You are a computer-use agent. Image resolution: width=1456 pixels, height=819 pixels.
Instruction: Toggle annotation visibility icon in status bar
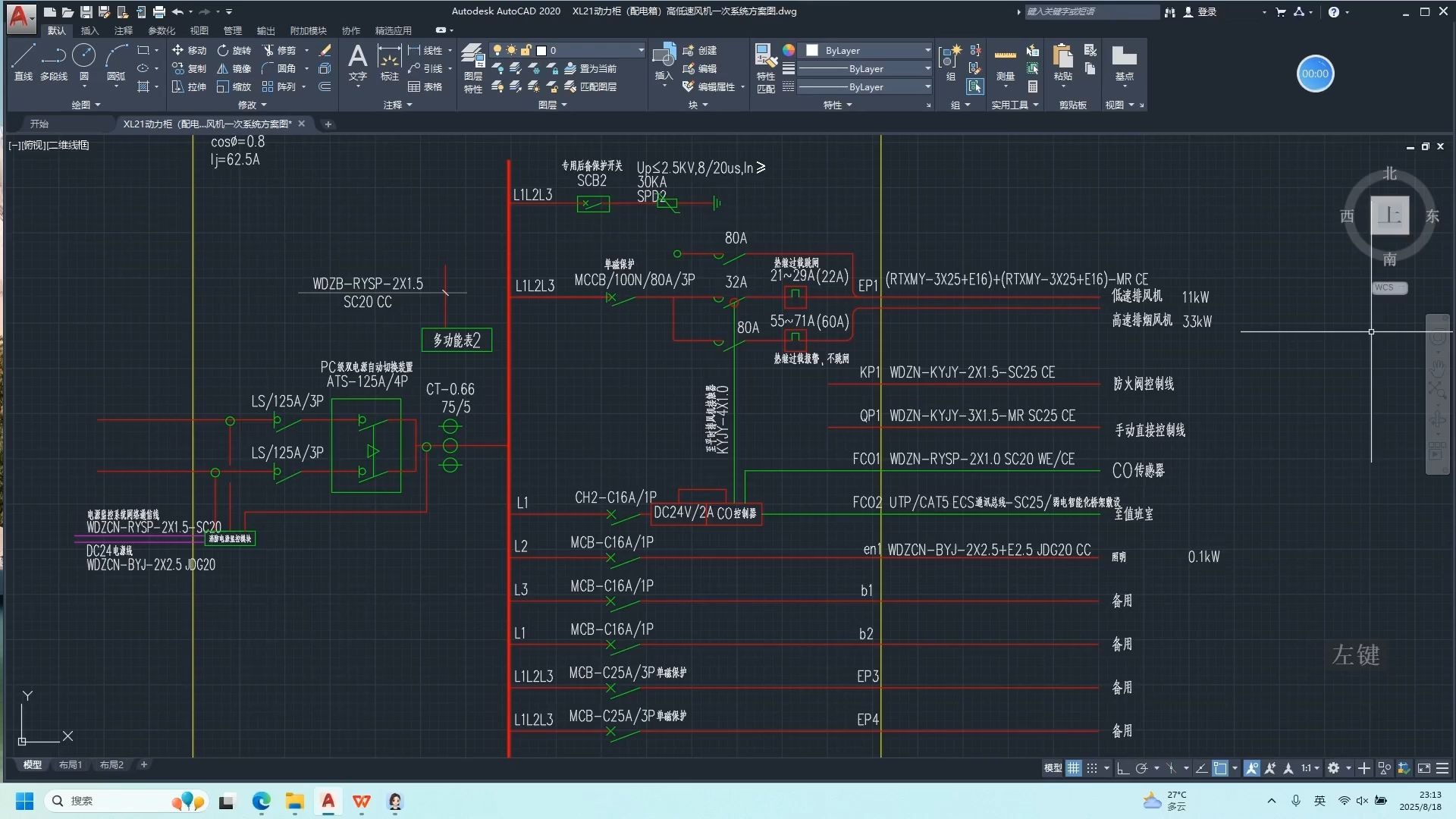pyautogui.click(x=1252, y=768)
